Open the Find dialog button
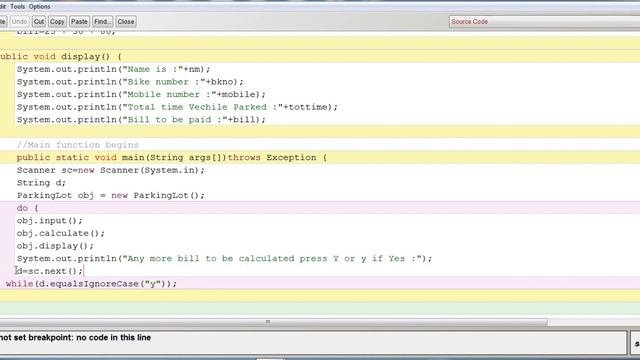The width and height of the screenshot is (640, 360). [x=102, y=22]
